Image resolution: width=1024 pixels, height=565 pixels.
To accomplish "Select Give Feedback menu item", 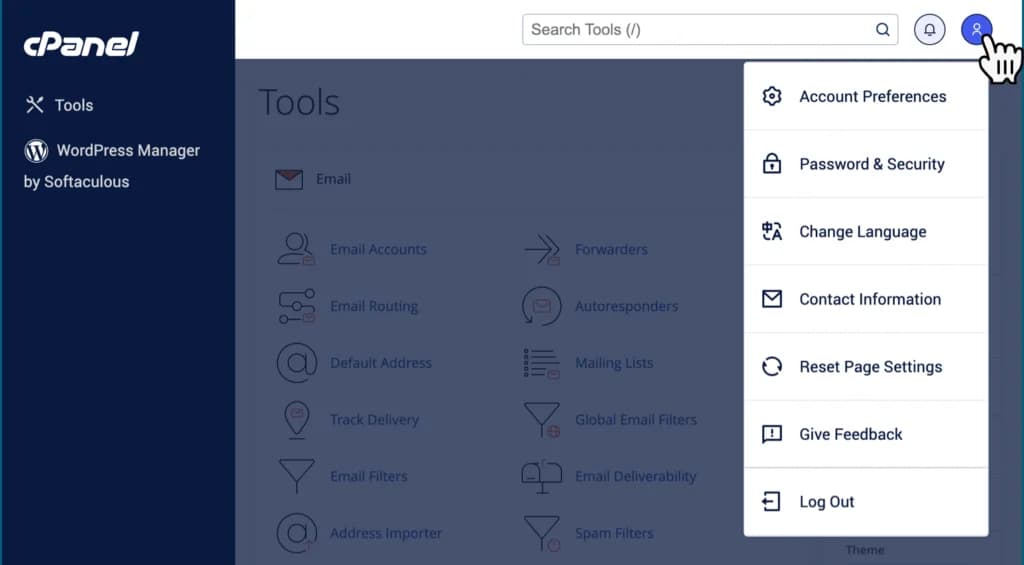I will click(x=866, y=434).
